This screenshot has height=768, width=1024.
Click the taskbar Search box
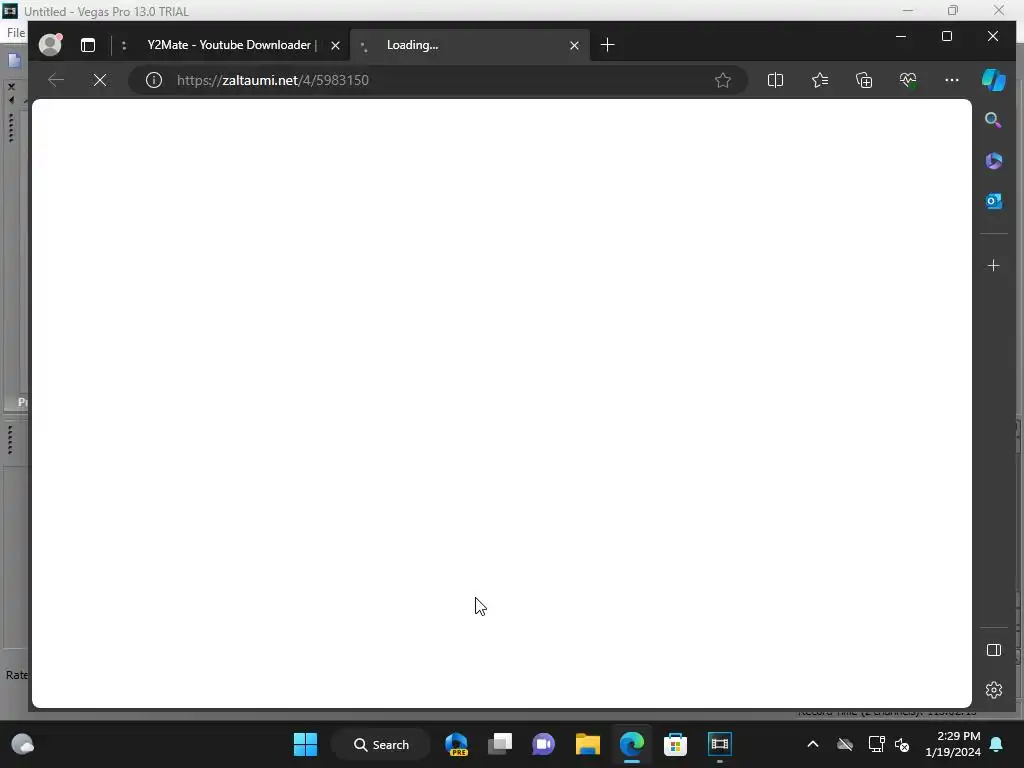[381, 744]
